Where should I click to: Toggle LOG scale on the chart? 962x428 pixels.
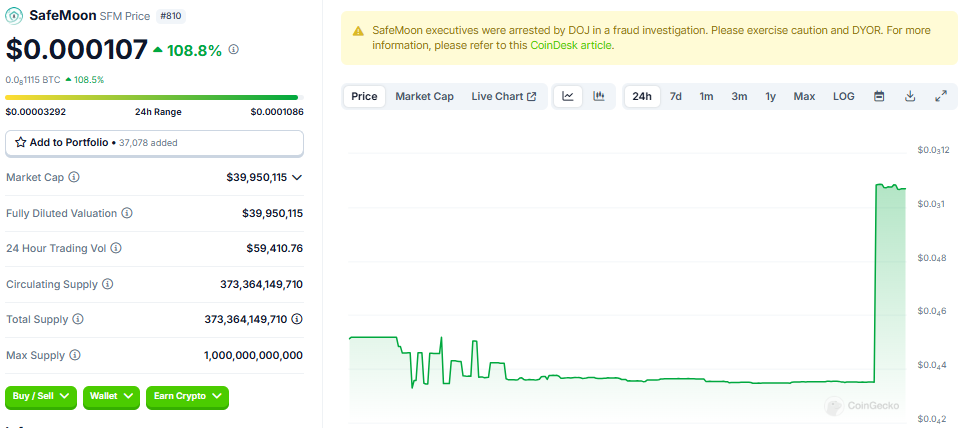click(843, 96)
